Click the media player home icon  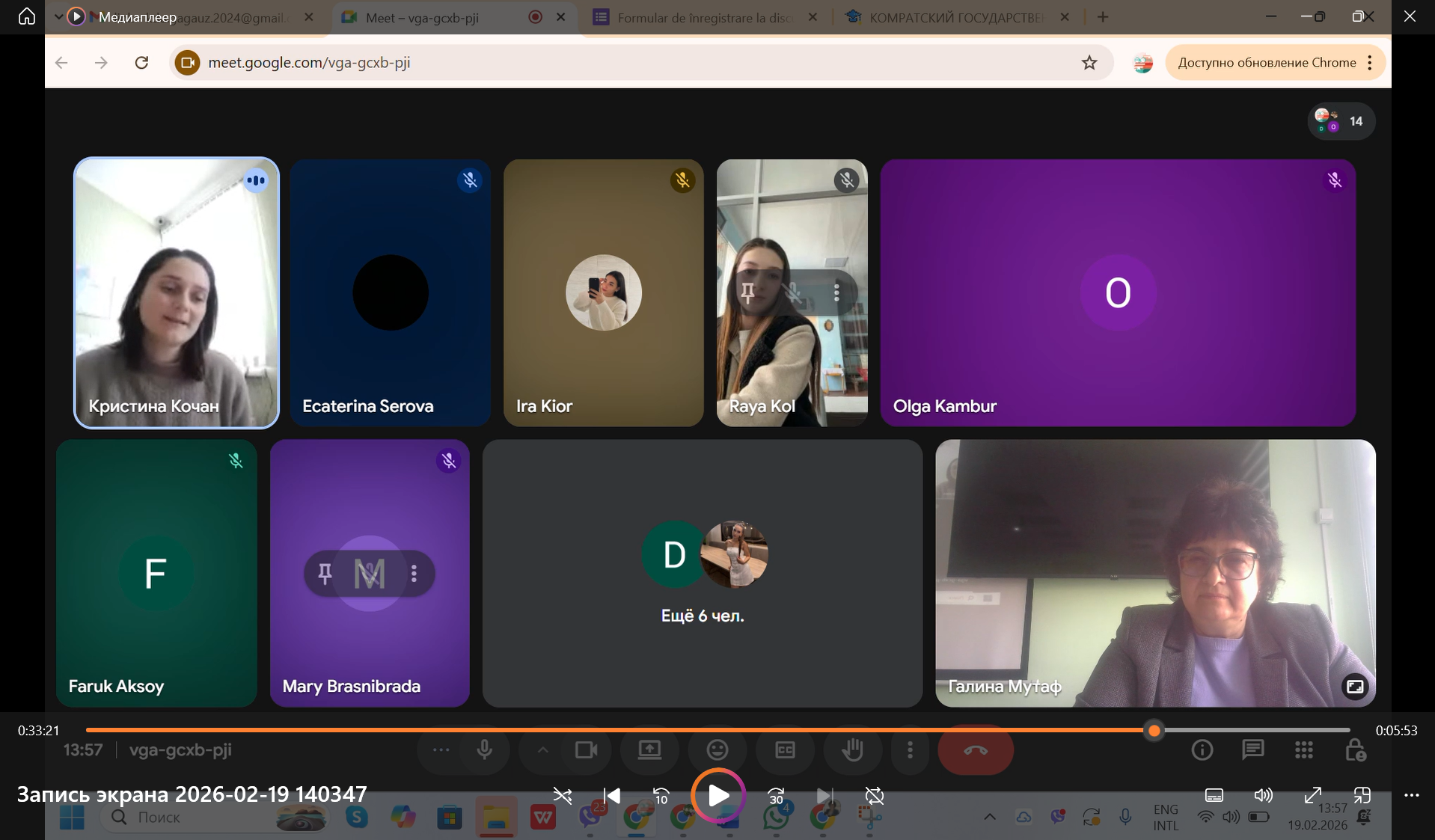pos(27,16)
